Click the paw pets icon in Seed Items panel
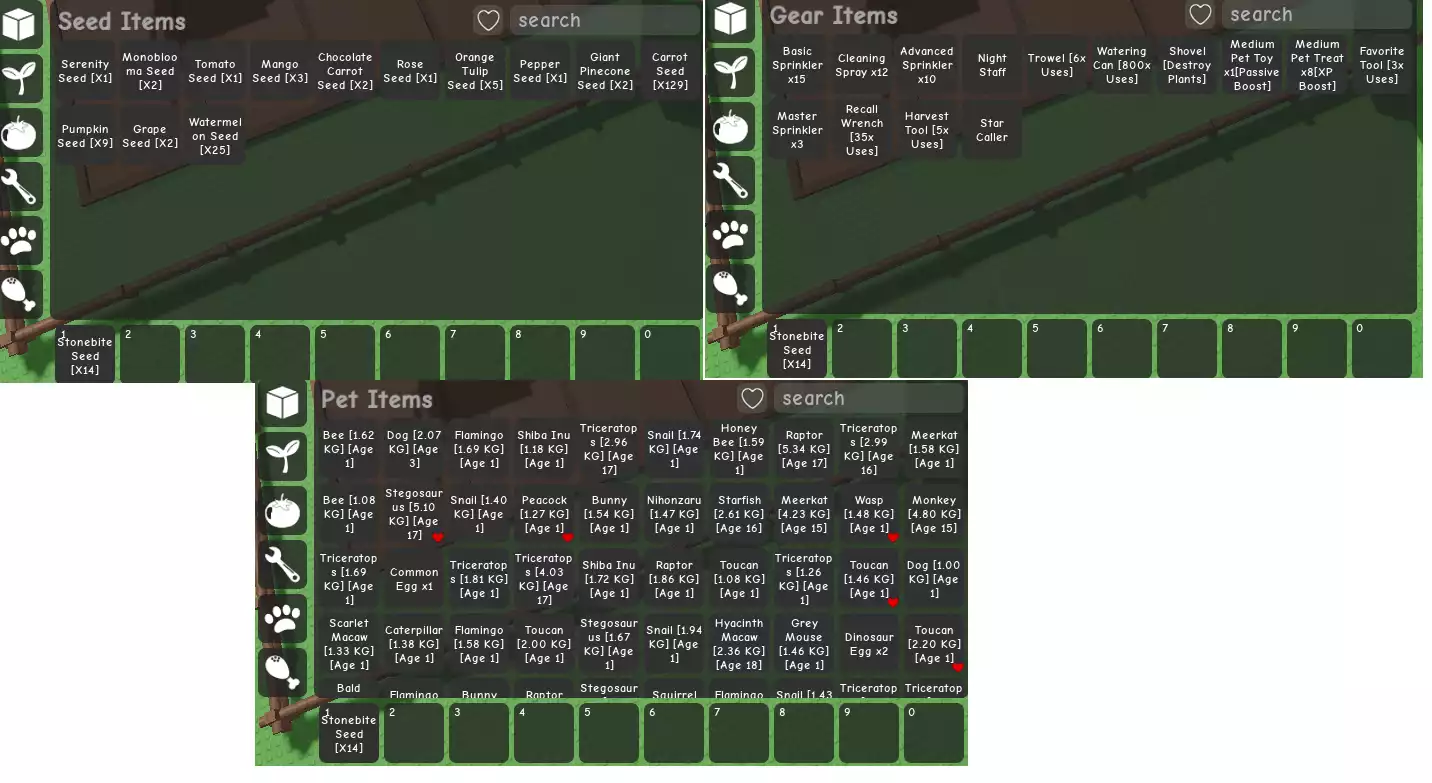Screen dimensions: 1432x783 tap(20, 240)
